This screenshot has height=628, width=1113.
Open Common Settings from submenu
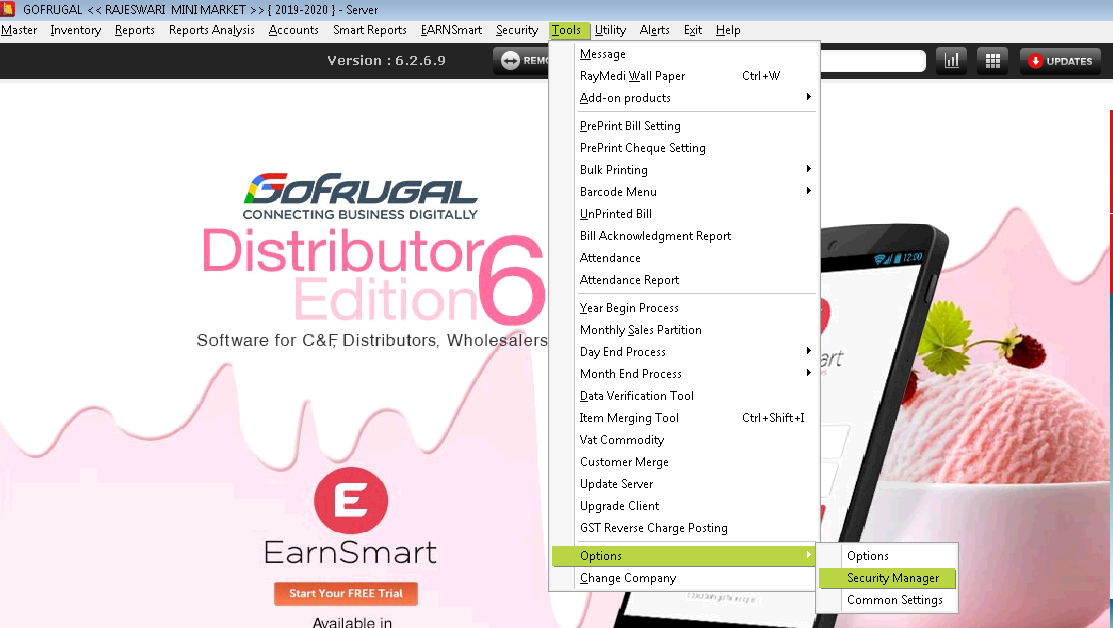894,600
